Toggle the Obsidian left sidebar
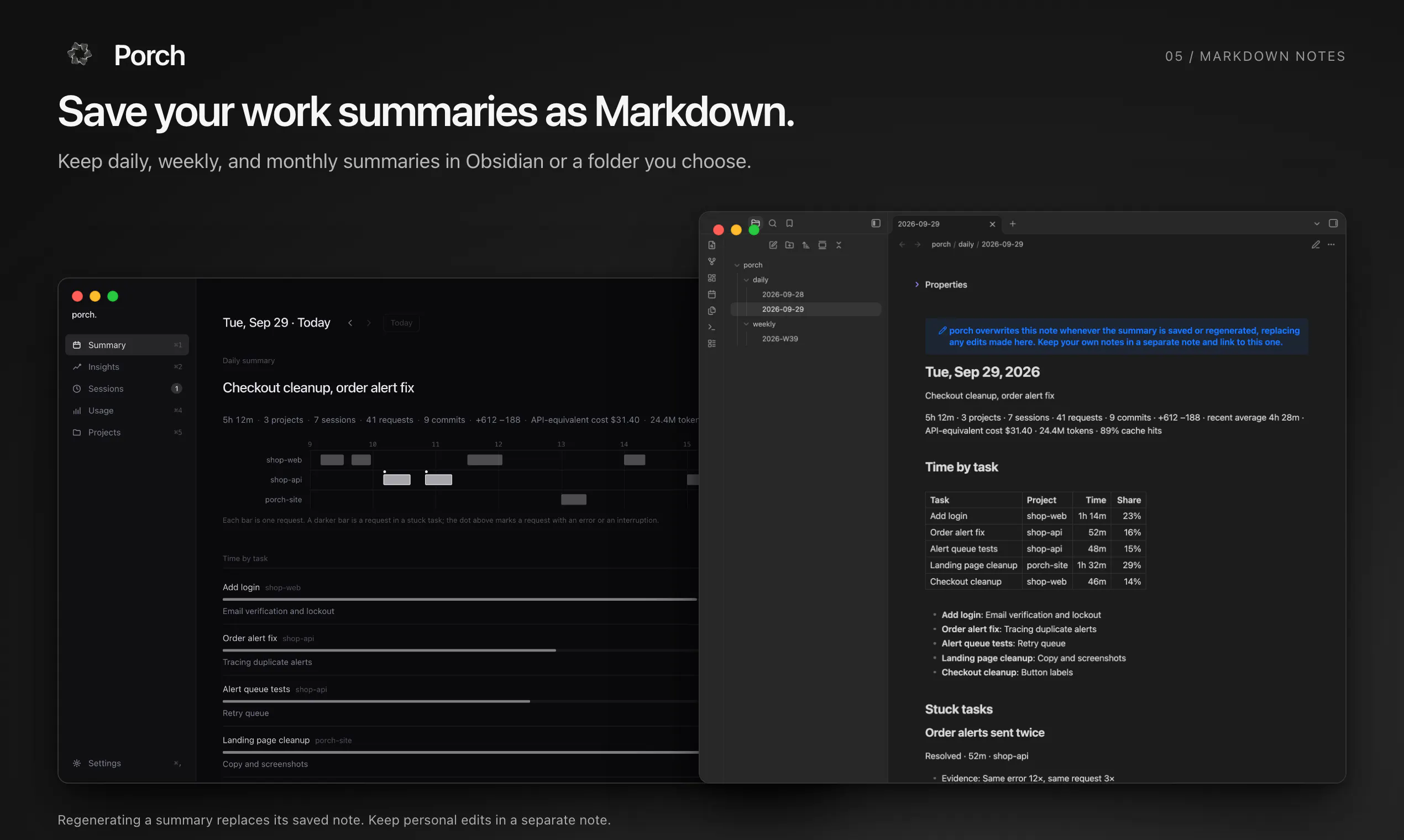Screen dimensions: 1404x840 coord(875,224)
